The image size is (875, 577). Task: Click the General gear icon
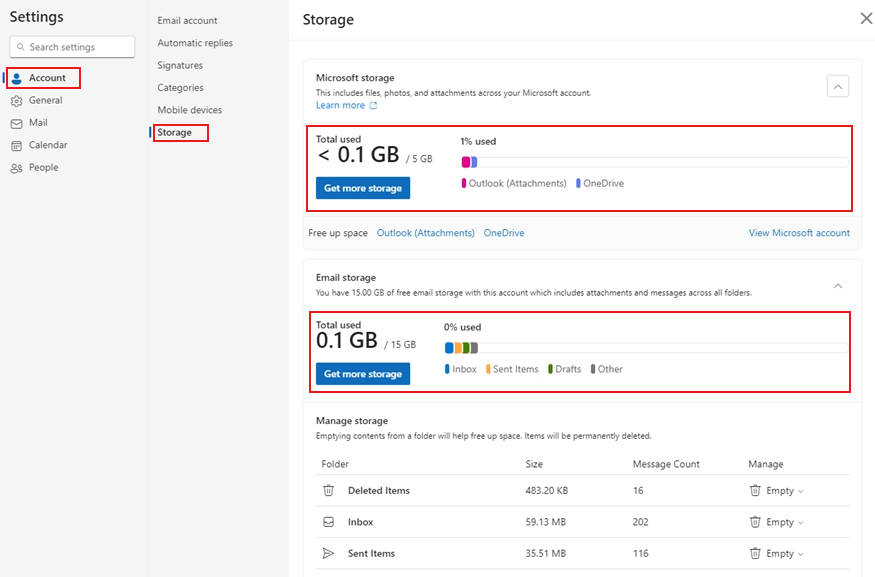[x=17, y=101]
